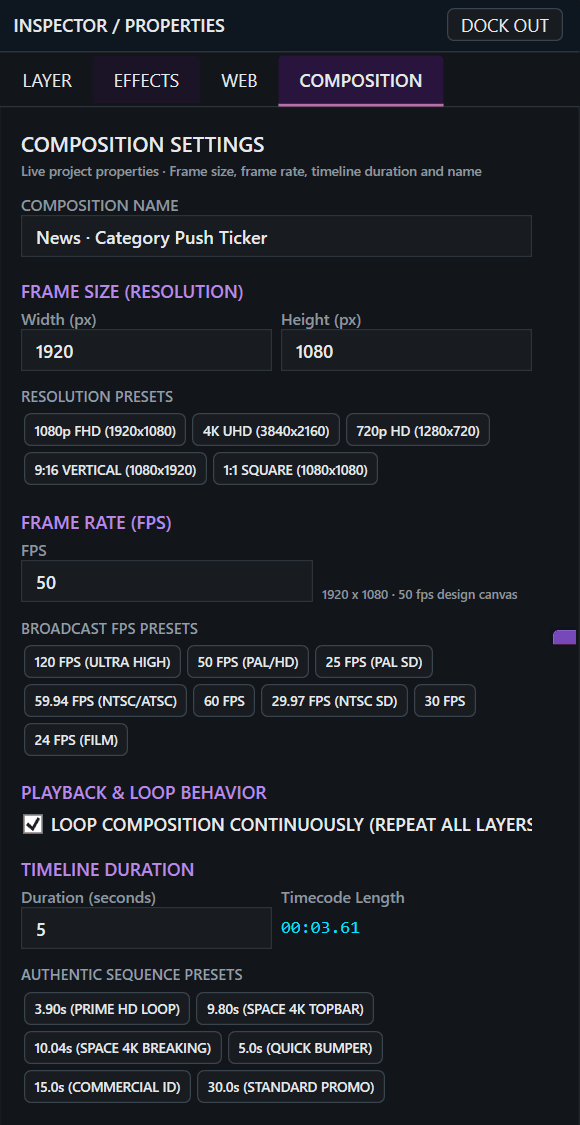580x1125 pixels.
Task: Click the FPS input field
Action: click(x=167, y=581)
